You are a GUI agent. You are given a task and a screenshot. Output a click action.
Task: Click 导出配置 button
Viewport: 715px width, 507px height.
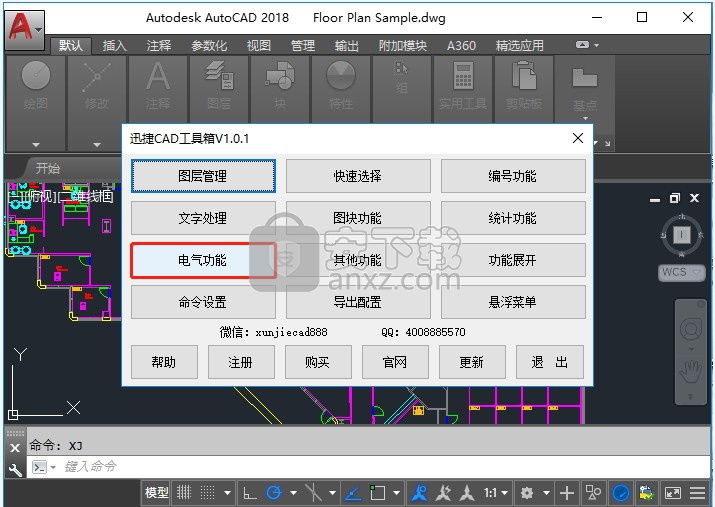358,302
